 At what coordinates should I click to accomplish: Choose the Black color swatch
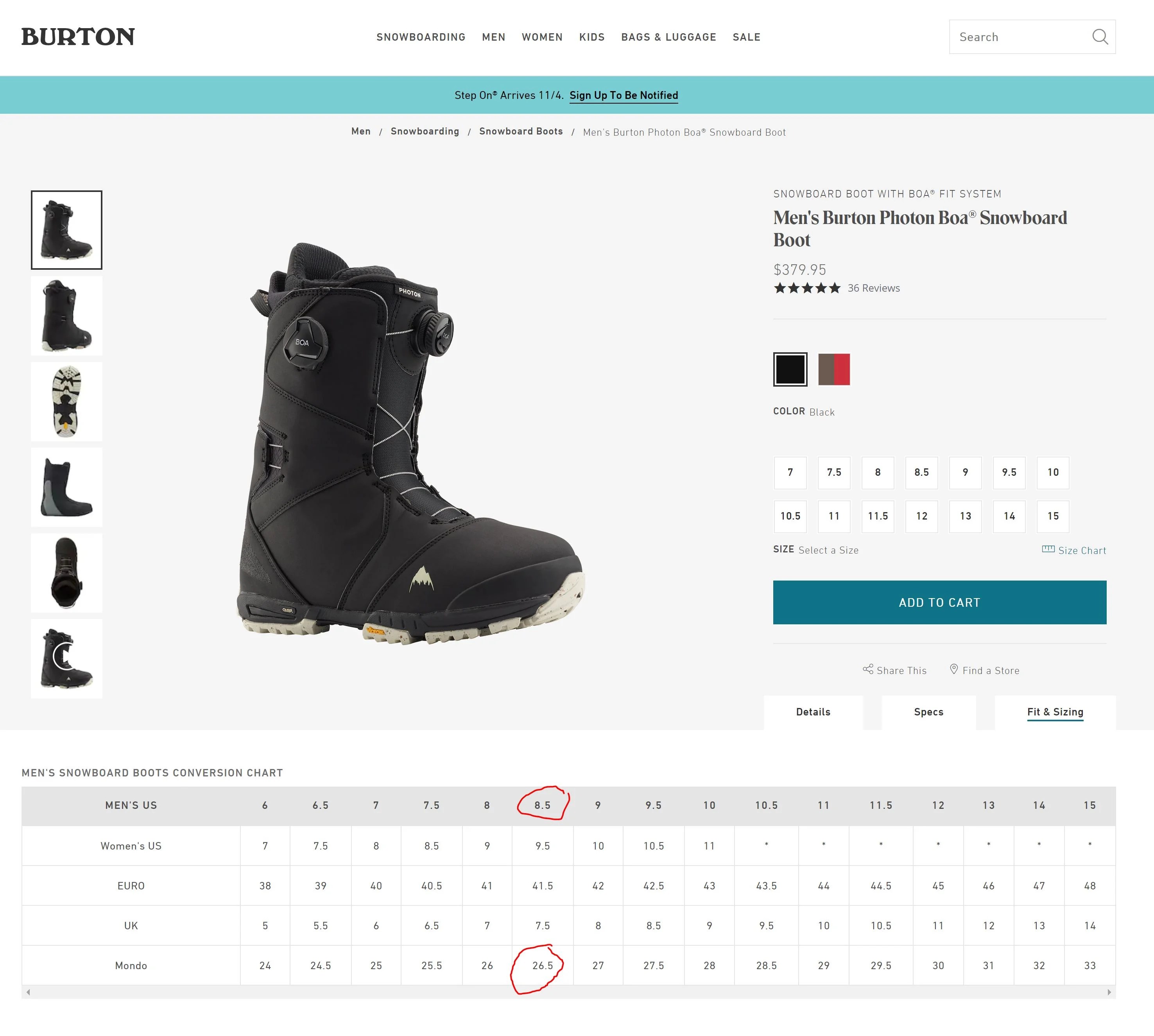(790, 369)
